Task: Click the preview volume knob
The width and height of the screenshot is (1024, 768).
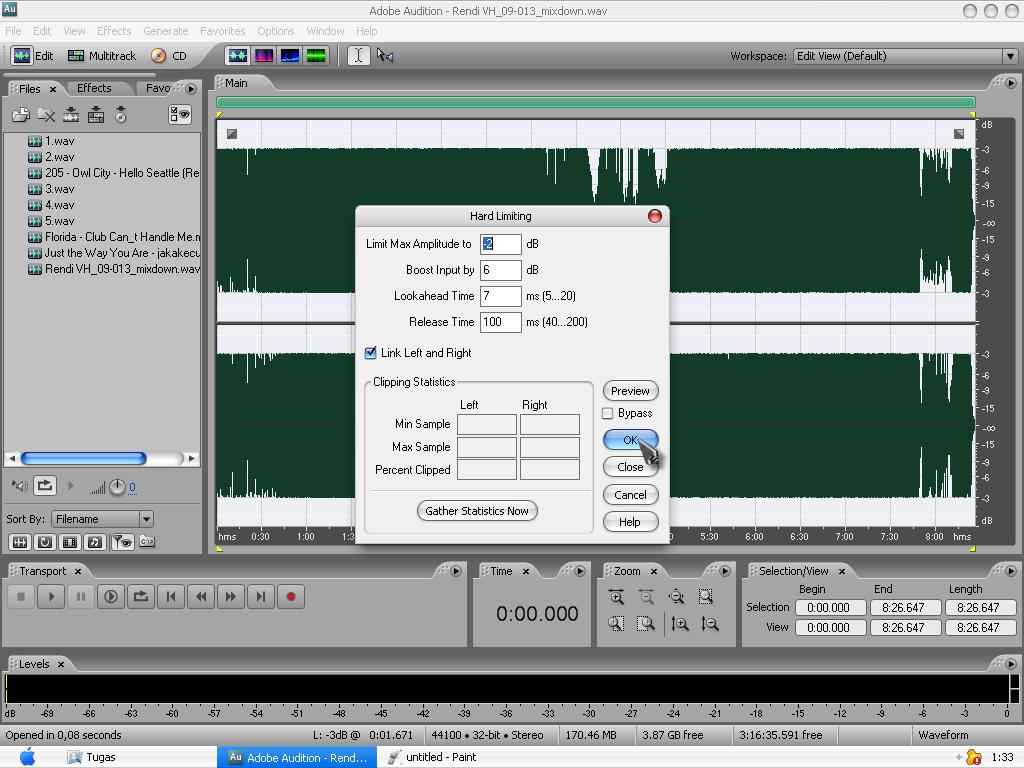Action: click(117, 487)
